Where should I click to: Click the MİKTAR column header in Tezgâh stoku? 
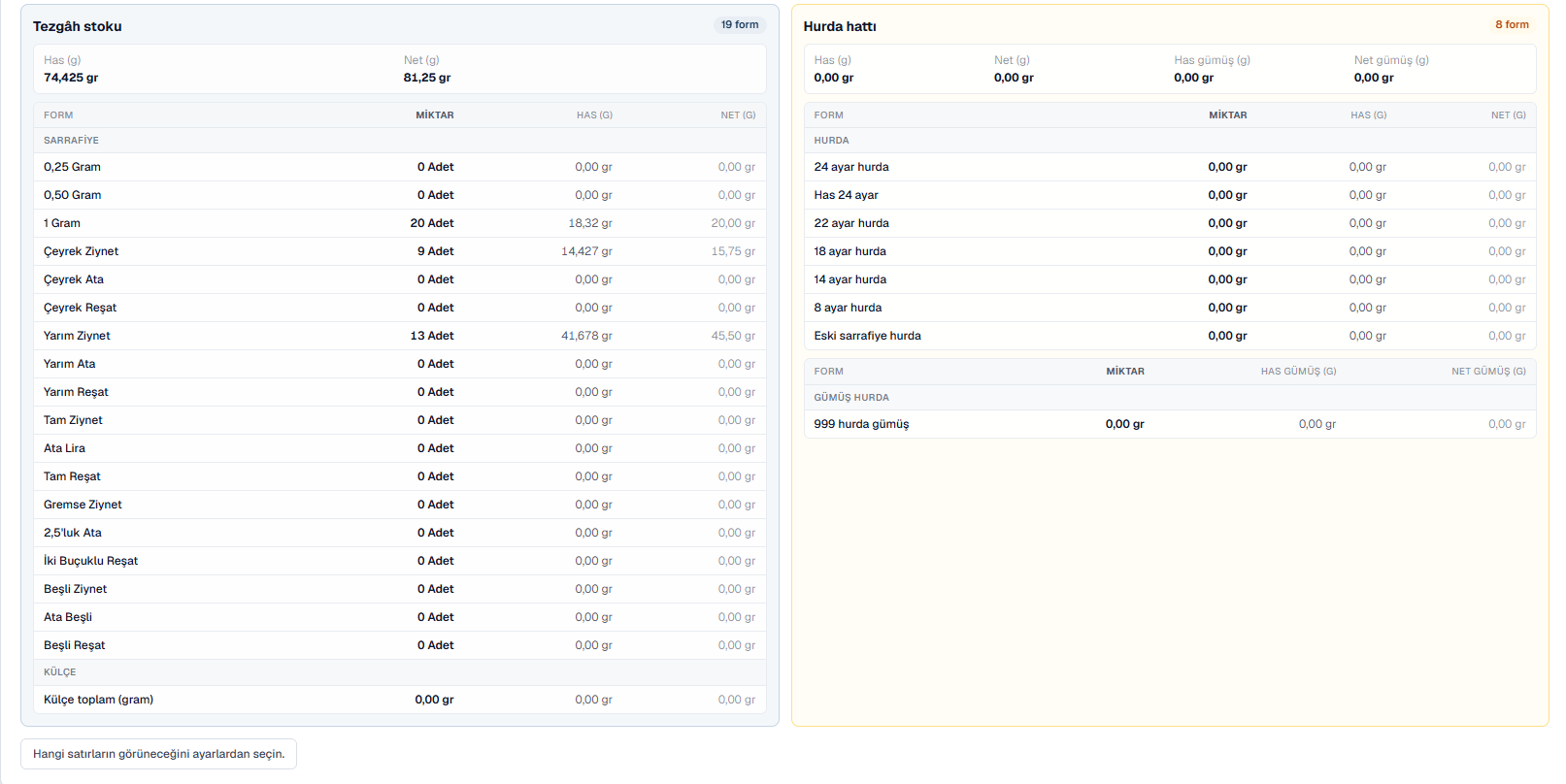pyautogui.click(x=435, y=115)
